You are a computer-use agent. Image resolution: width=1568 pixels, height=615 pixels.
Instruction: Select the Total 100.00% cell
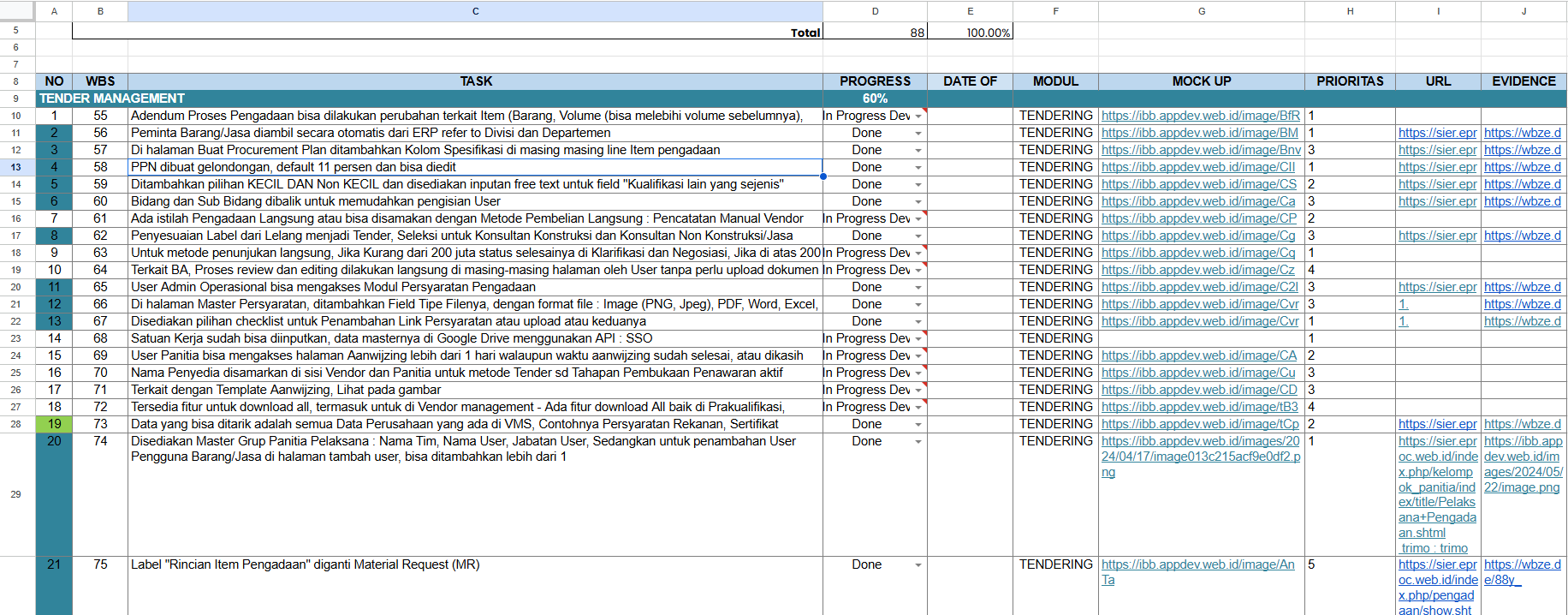tap(970, 33)
